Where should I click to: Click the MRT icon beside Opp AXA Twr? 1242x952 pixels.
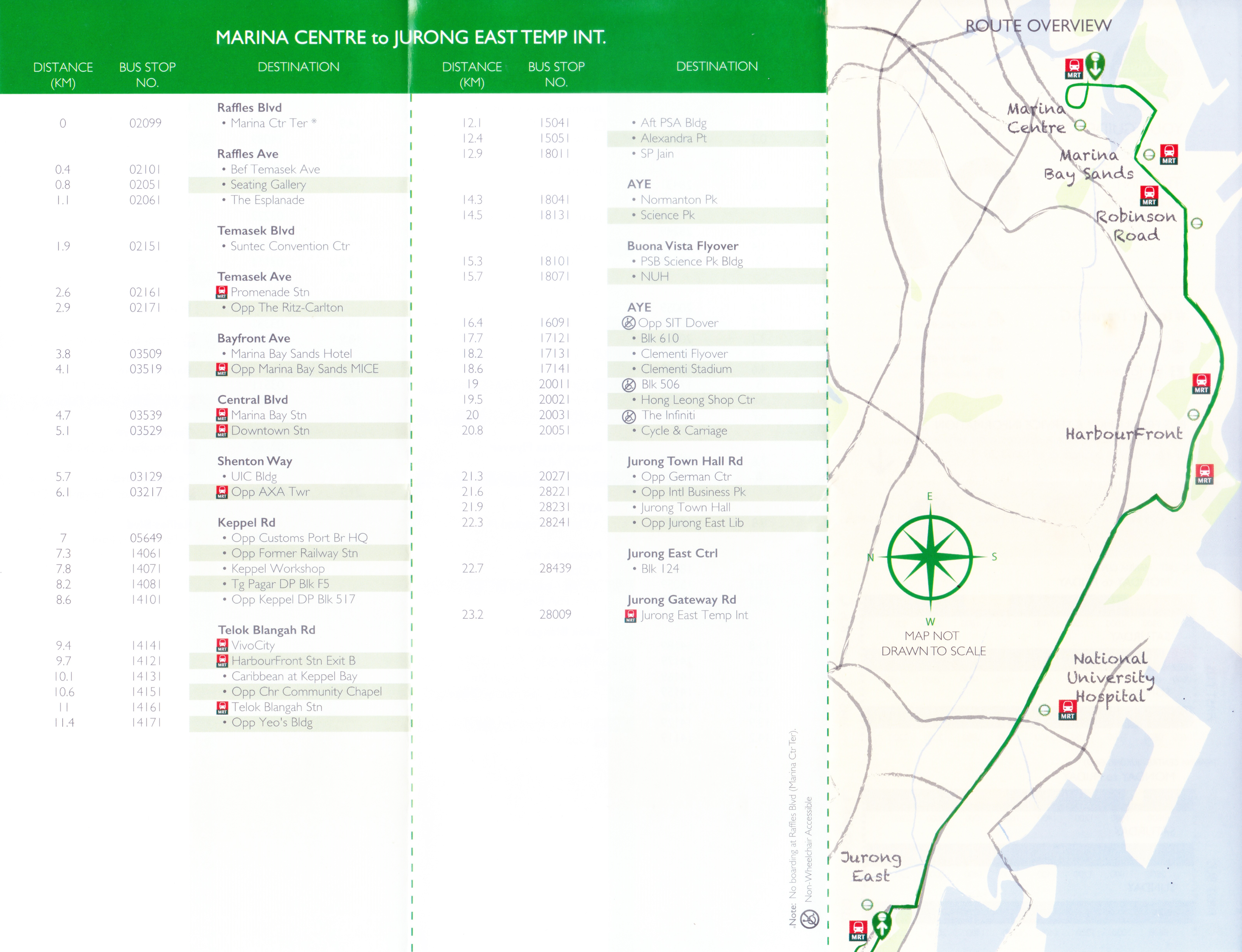[x=222, y=493]
